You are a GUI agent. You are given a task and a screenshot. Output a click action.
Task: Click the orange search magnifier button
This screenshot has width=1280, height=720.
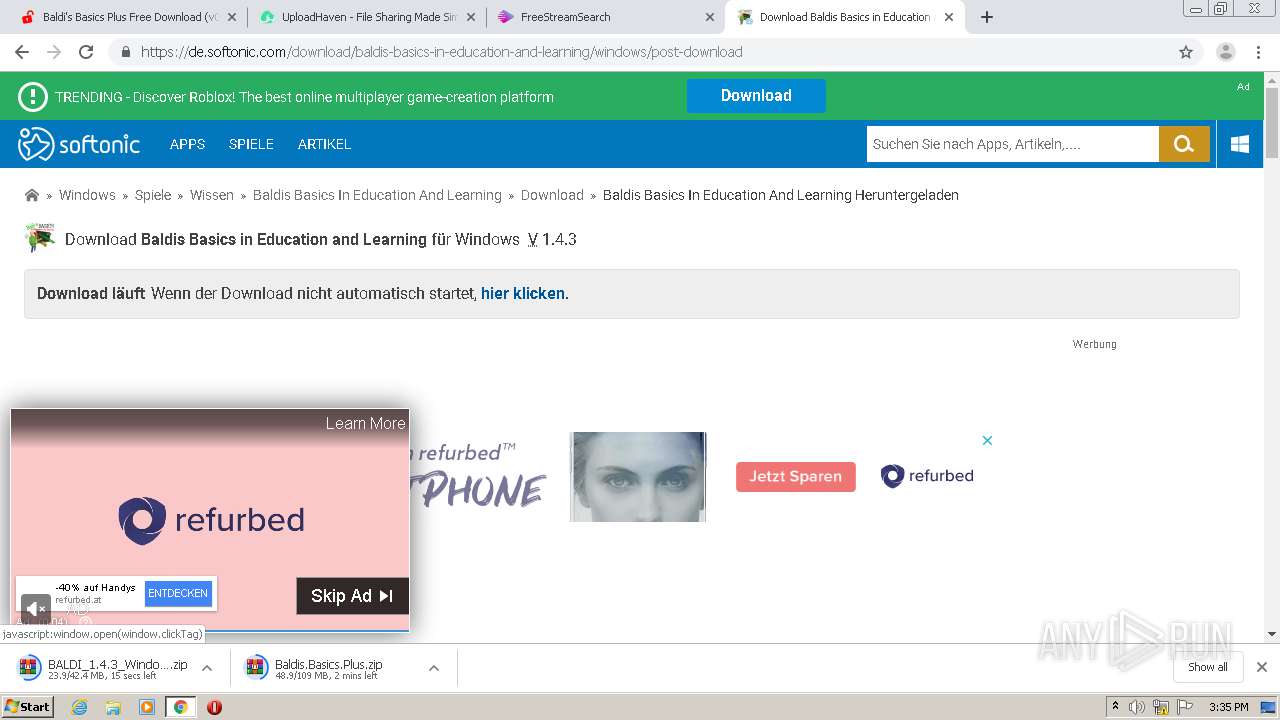click(1184, 144)
